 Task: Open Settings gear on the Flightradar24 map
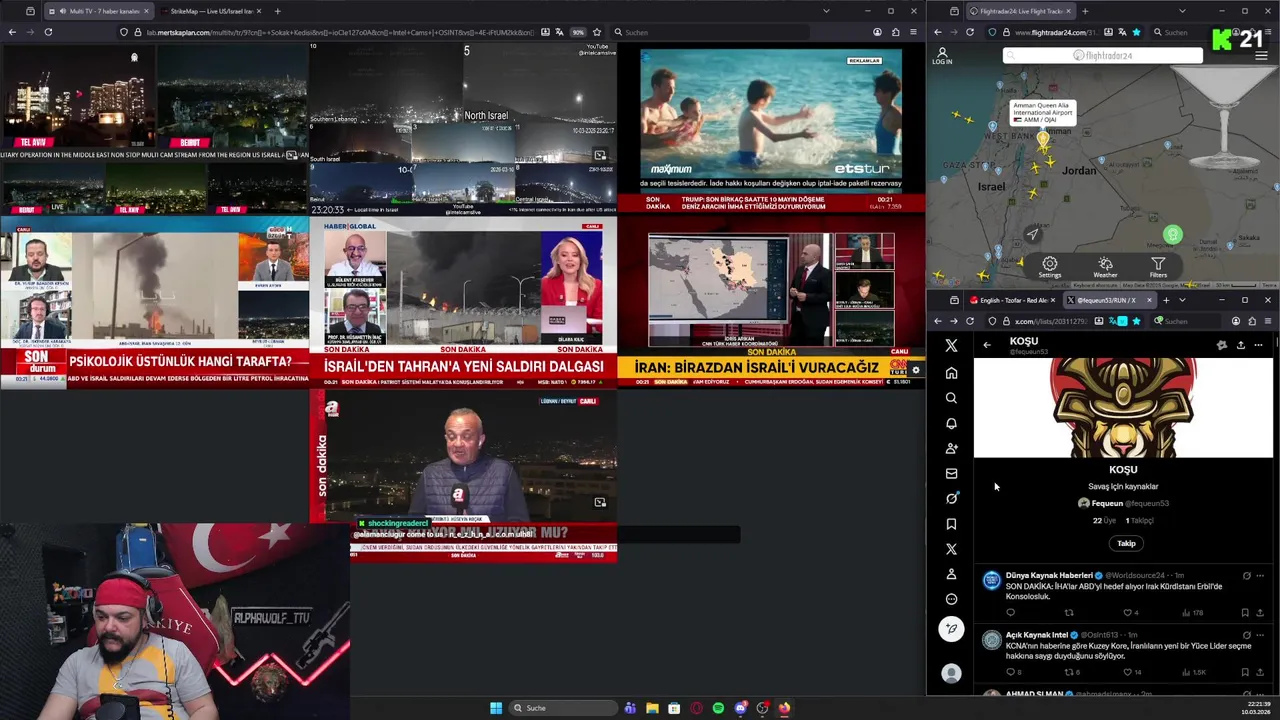point(1049,267)
